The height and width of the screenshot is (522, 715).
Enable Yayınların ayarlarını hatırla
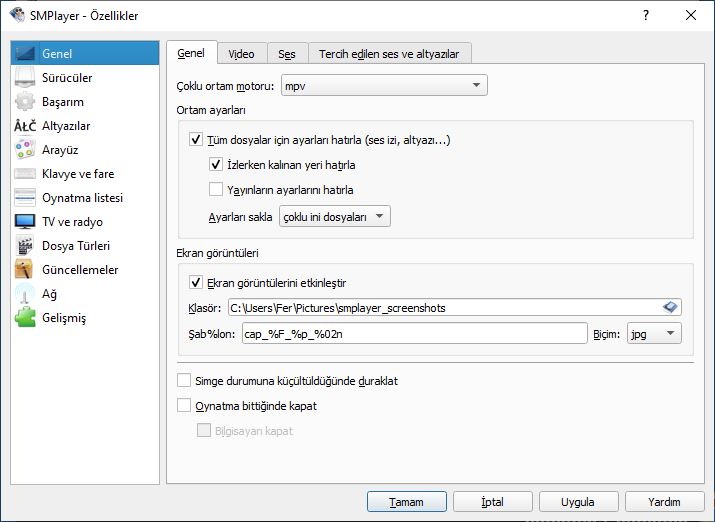pos(216,189)
